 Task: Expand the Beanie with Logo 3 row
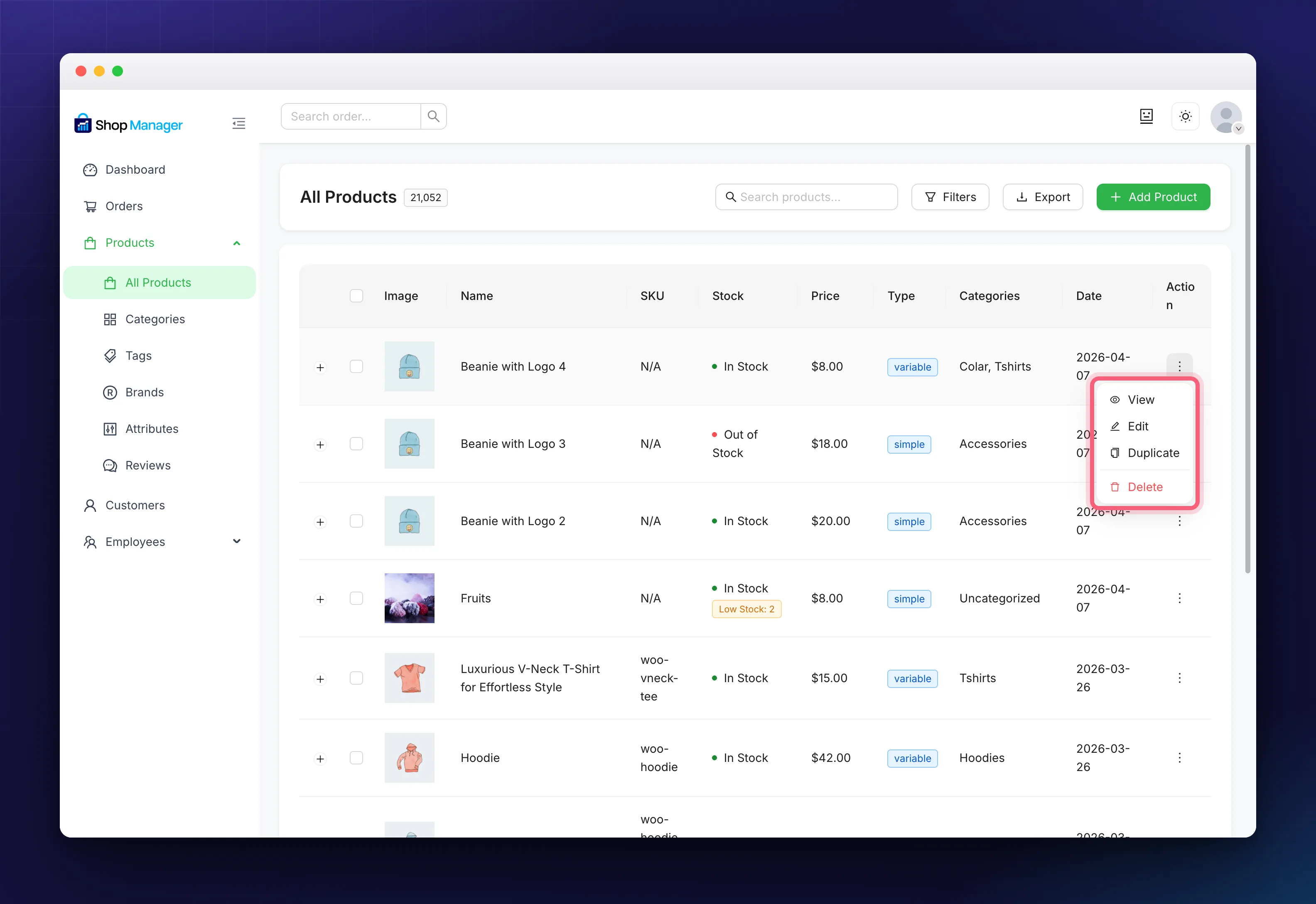click(x=321, y=445)
